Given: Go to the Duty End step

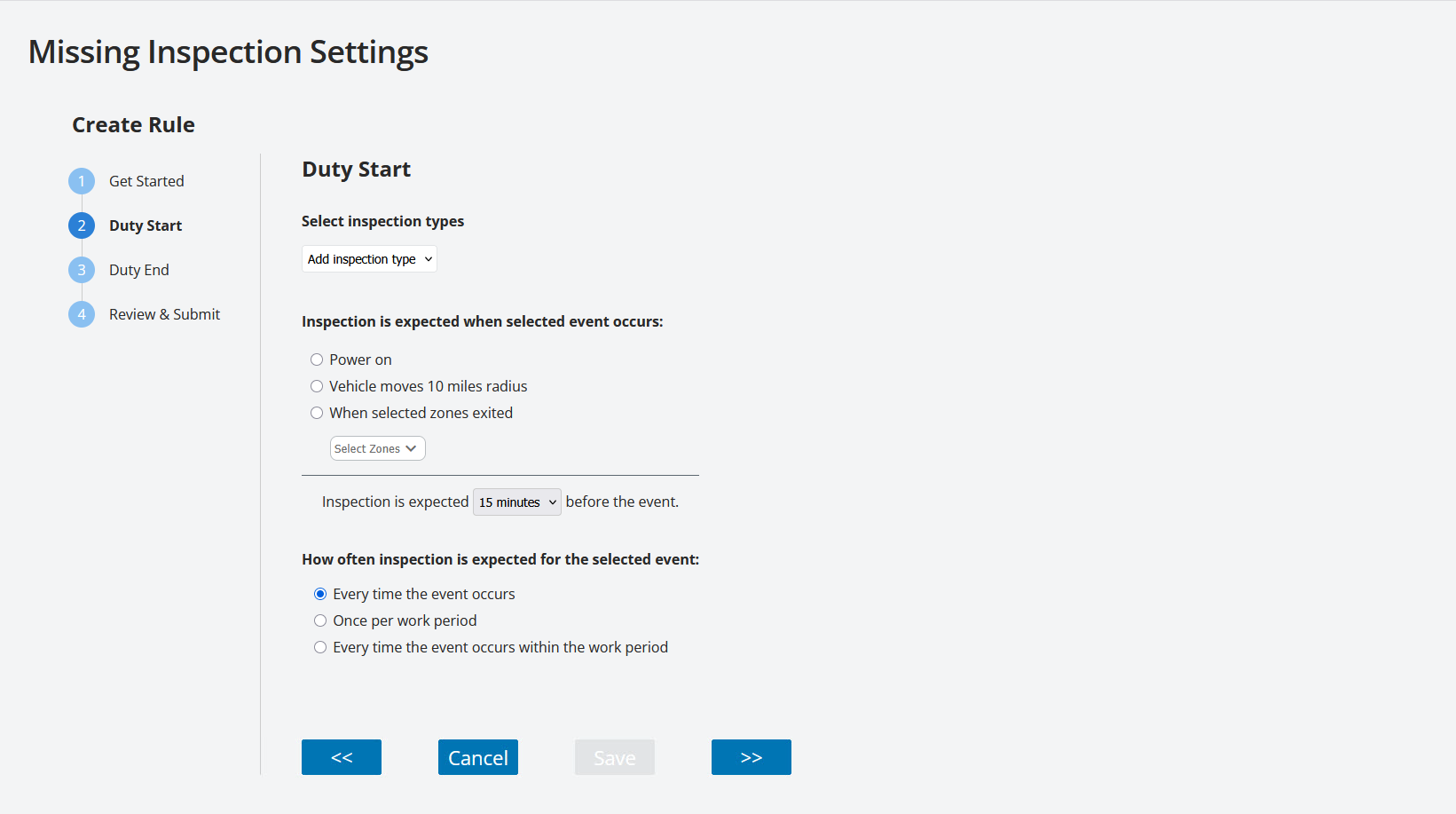Looking at the screenshot, I should [139, 269].
